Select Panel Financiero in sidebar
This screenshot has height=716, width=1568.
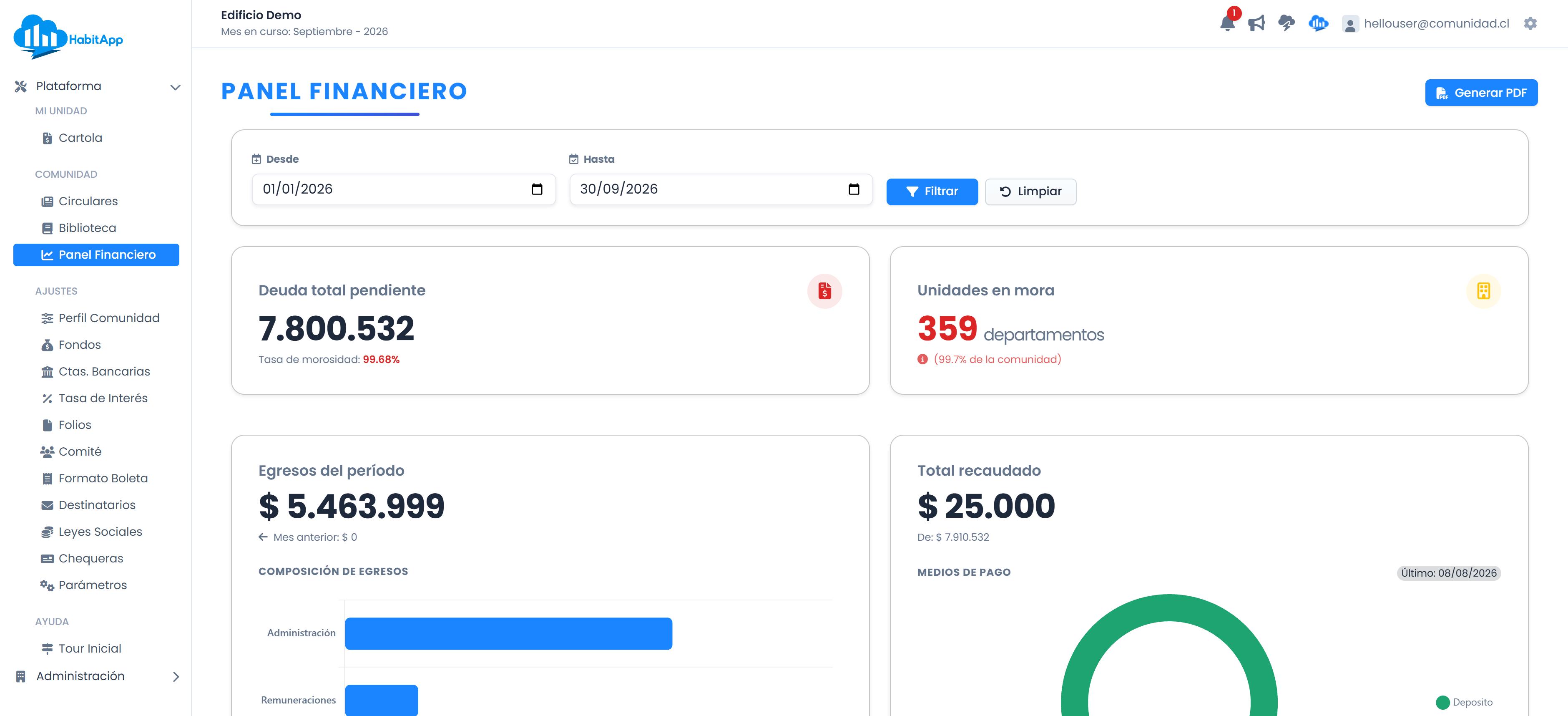pos(96,255)
